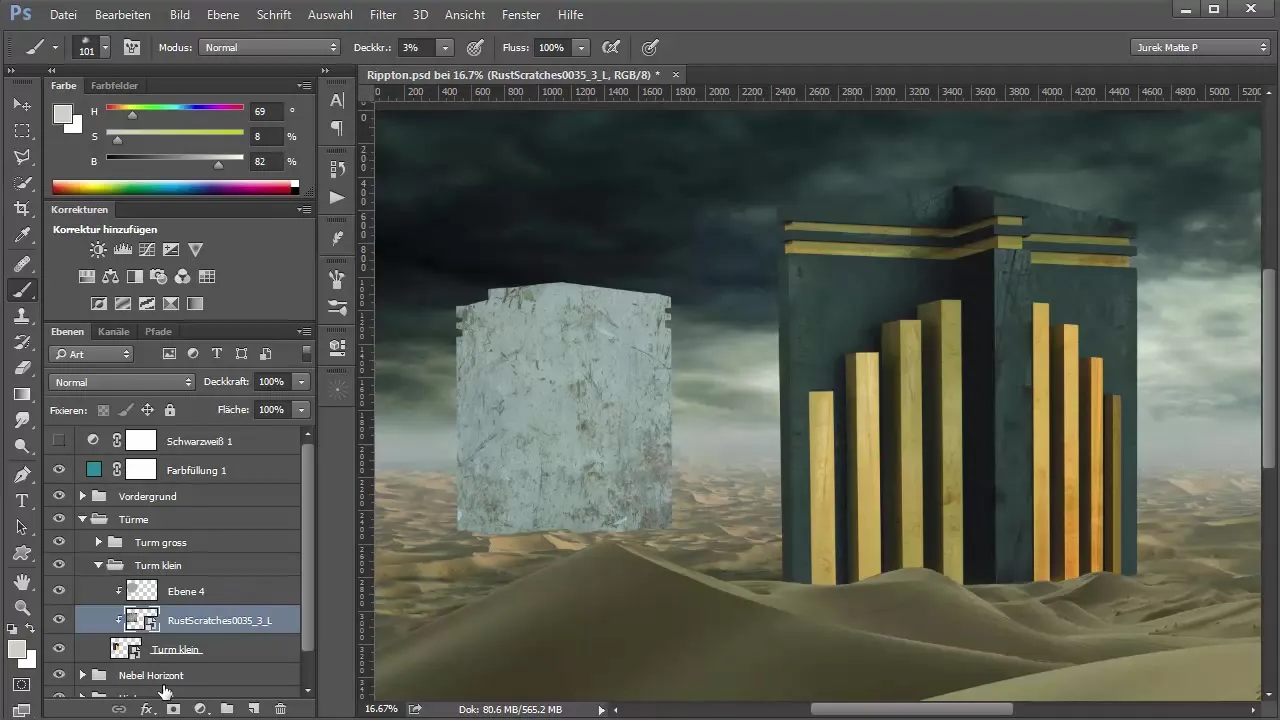Delete layer with trash icon

click(280, 708)
